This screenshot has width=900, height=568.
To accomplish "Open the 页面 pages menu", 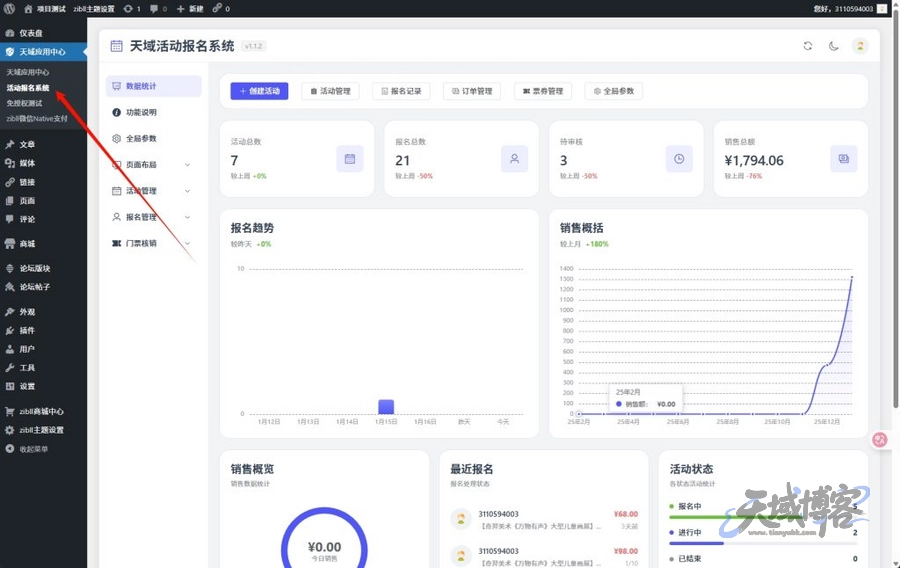I will pyautogui.click(x=43, y=201).
